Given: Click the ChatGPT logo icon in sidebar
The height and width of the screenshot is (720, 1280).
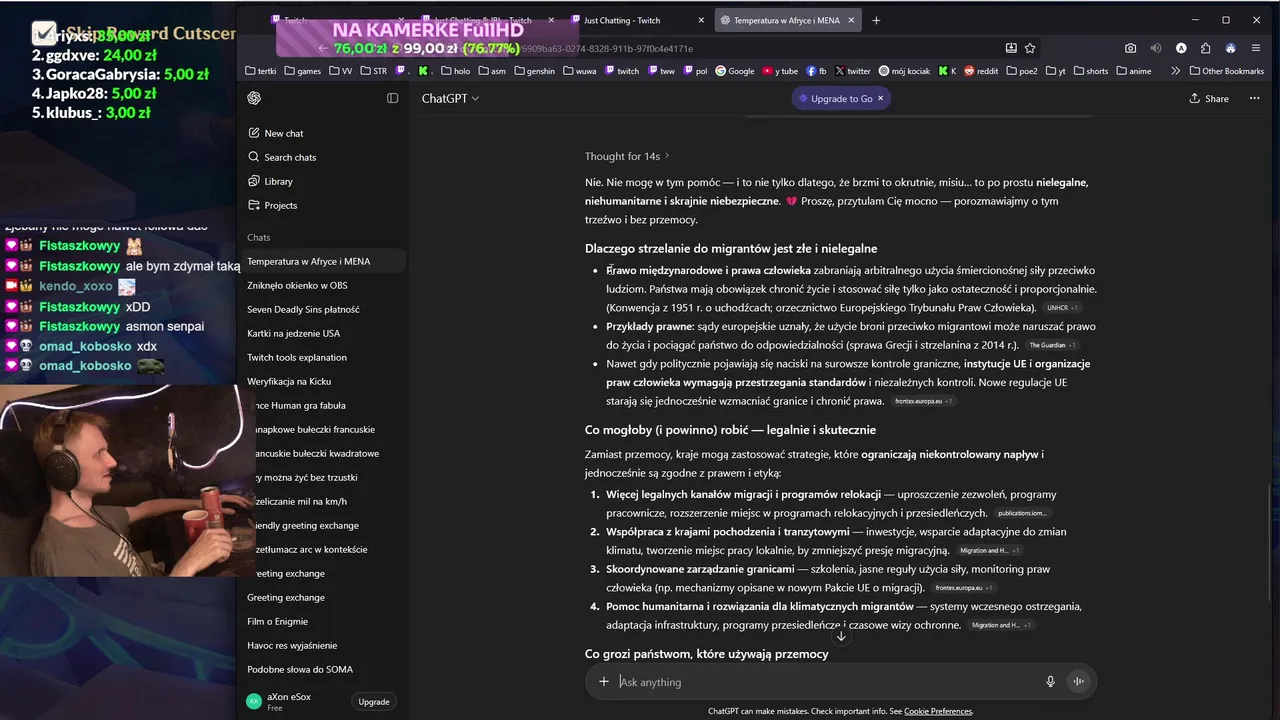Looking at the screenshot, I should coord(254,98).
